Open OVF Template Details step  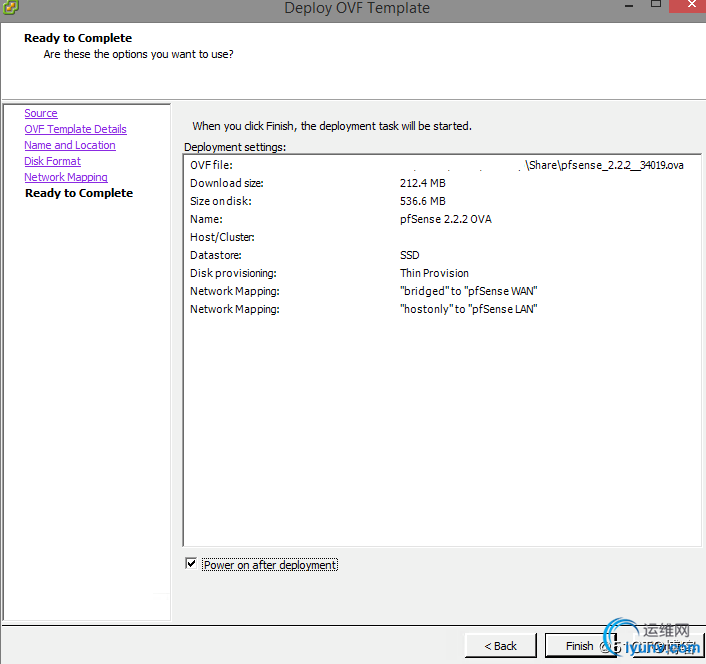click(x=75, y=129)
